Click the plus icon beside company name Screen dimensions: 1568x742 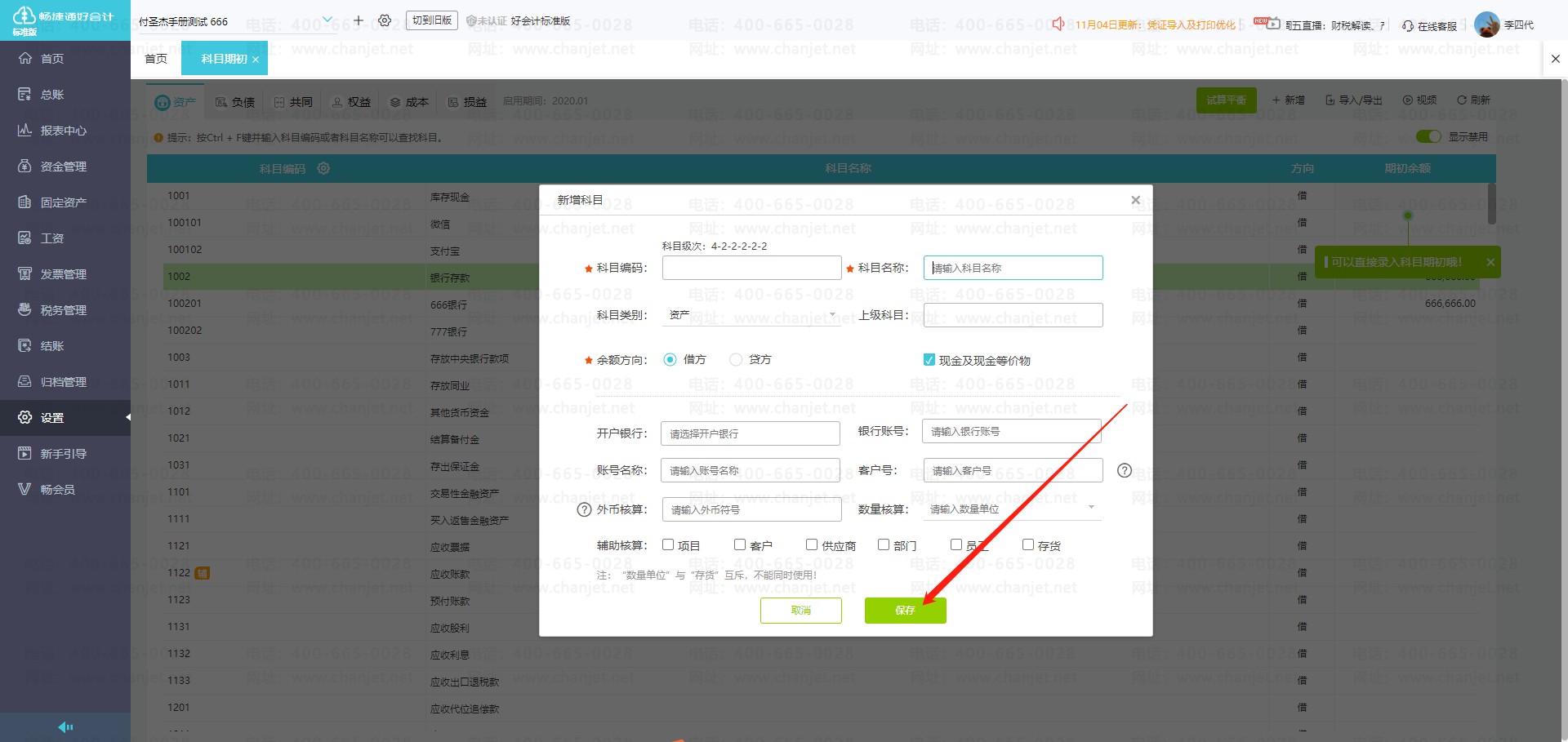[358, 20]
